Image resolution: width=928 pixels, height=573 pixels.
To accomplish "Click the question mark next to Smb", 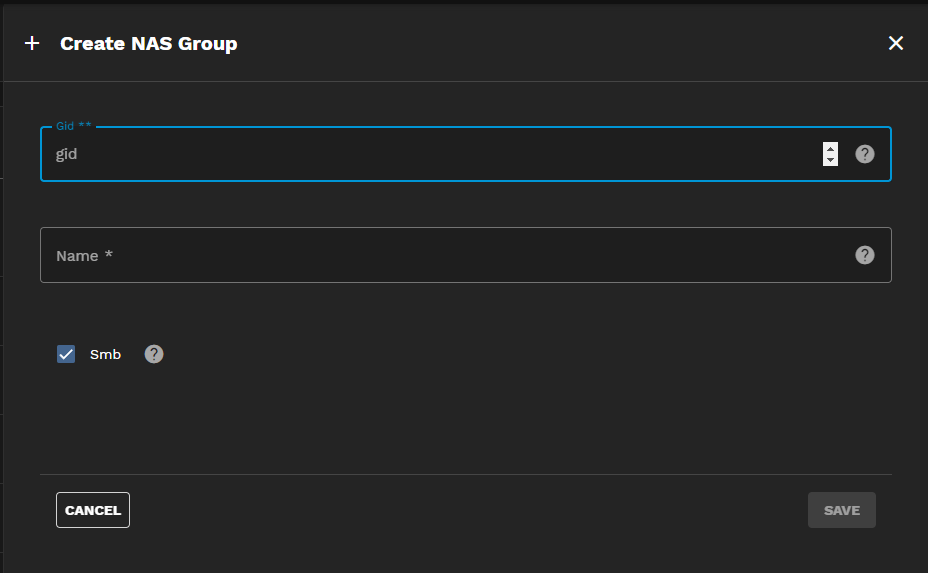I will [154, 354].
